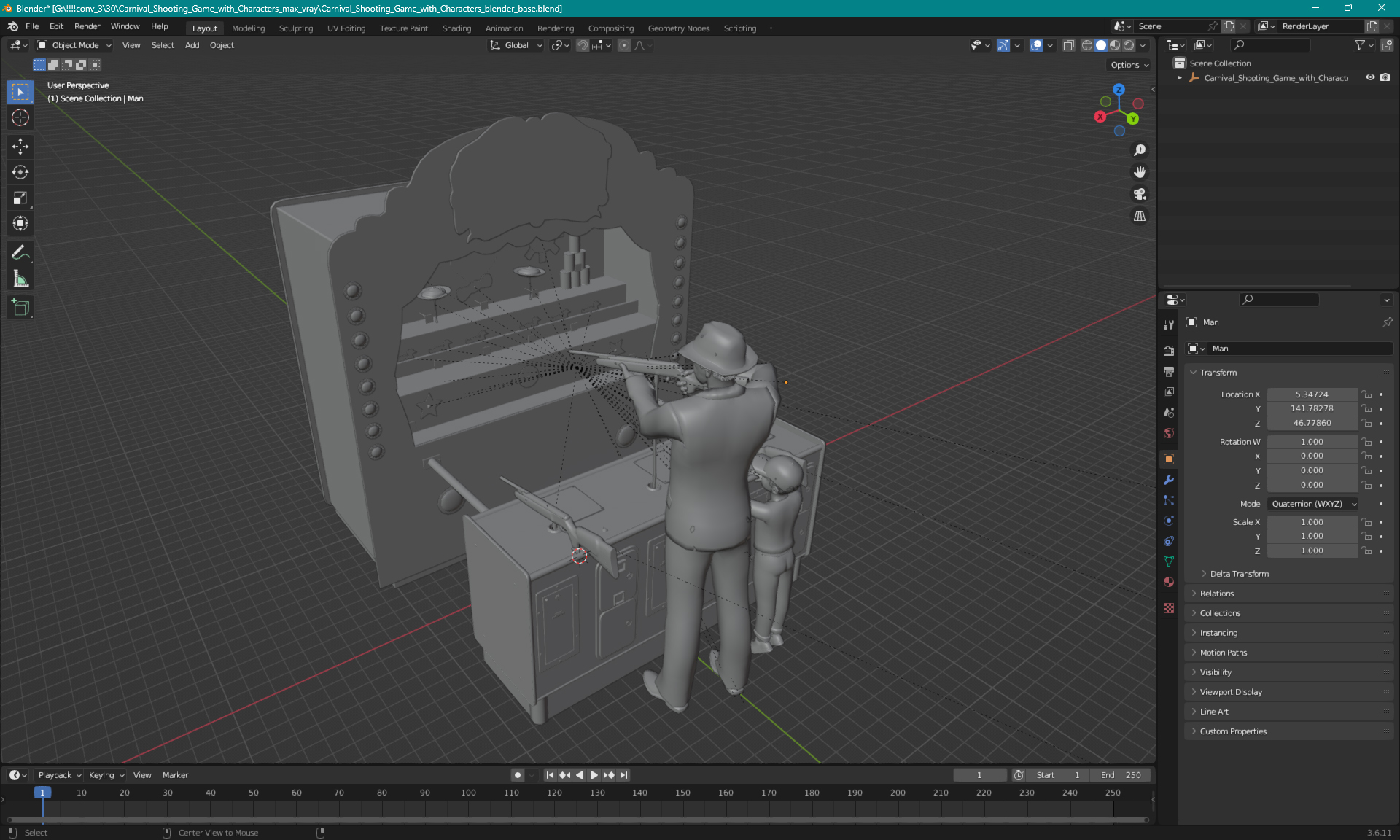
Task: Select Quaternion WXYZ rotation mode dropdown
Action: [x=1311, y=503]
